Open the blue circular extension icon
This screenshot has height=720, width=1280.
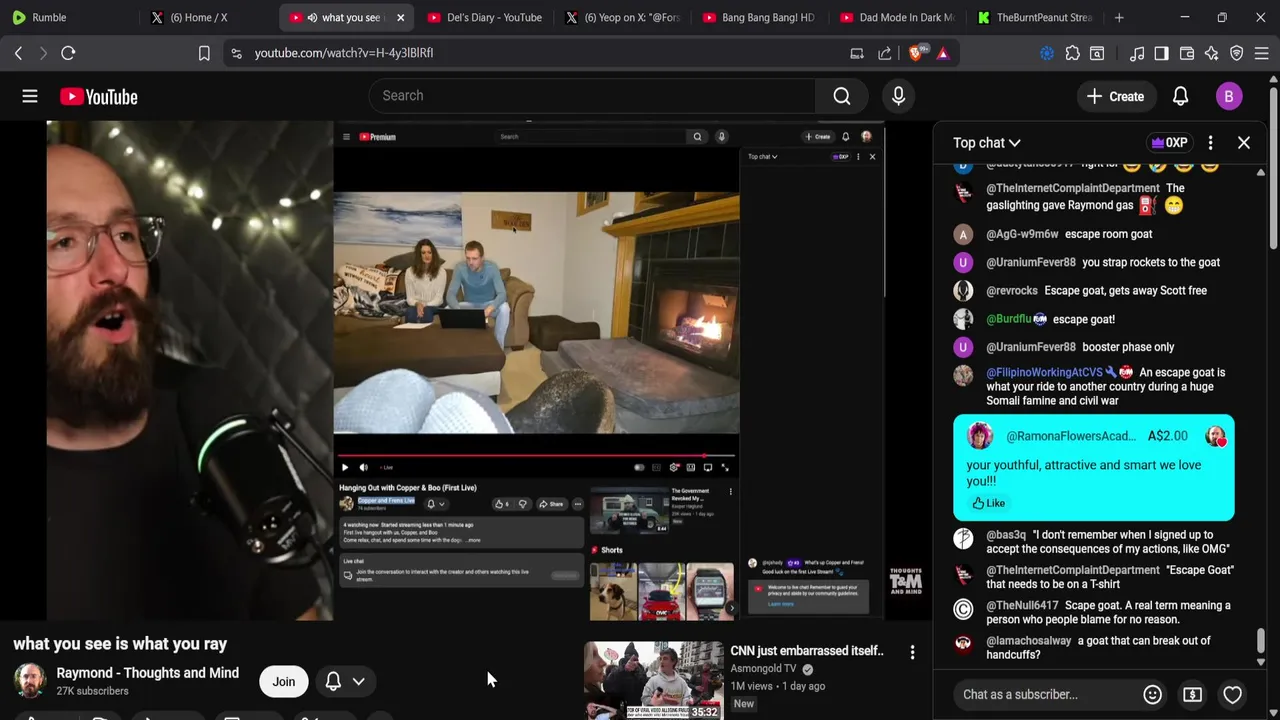point(1047,53)
